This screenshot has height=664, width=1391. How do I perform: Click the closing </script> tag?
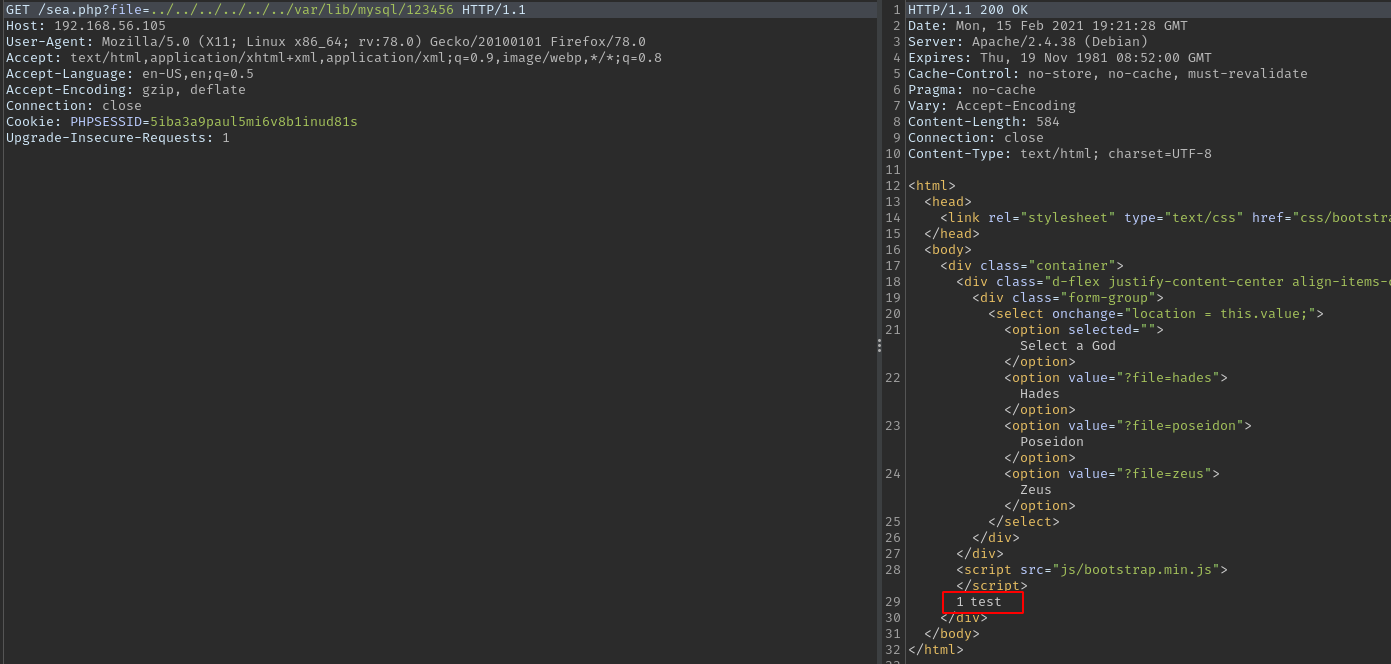point(992,586)
